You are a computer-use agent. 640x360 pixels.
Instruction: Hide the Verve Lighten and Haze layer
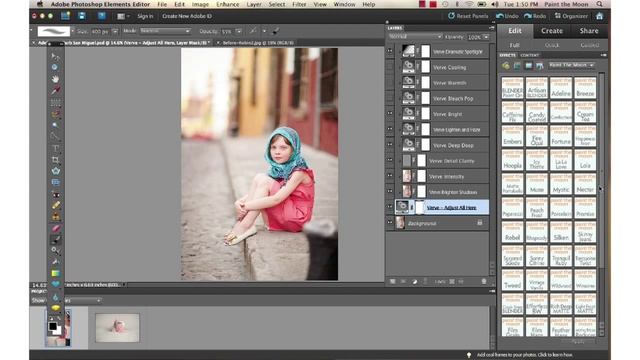click(390, 129)
